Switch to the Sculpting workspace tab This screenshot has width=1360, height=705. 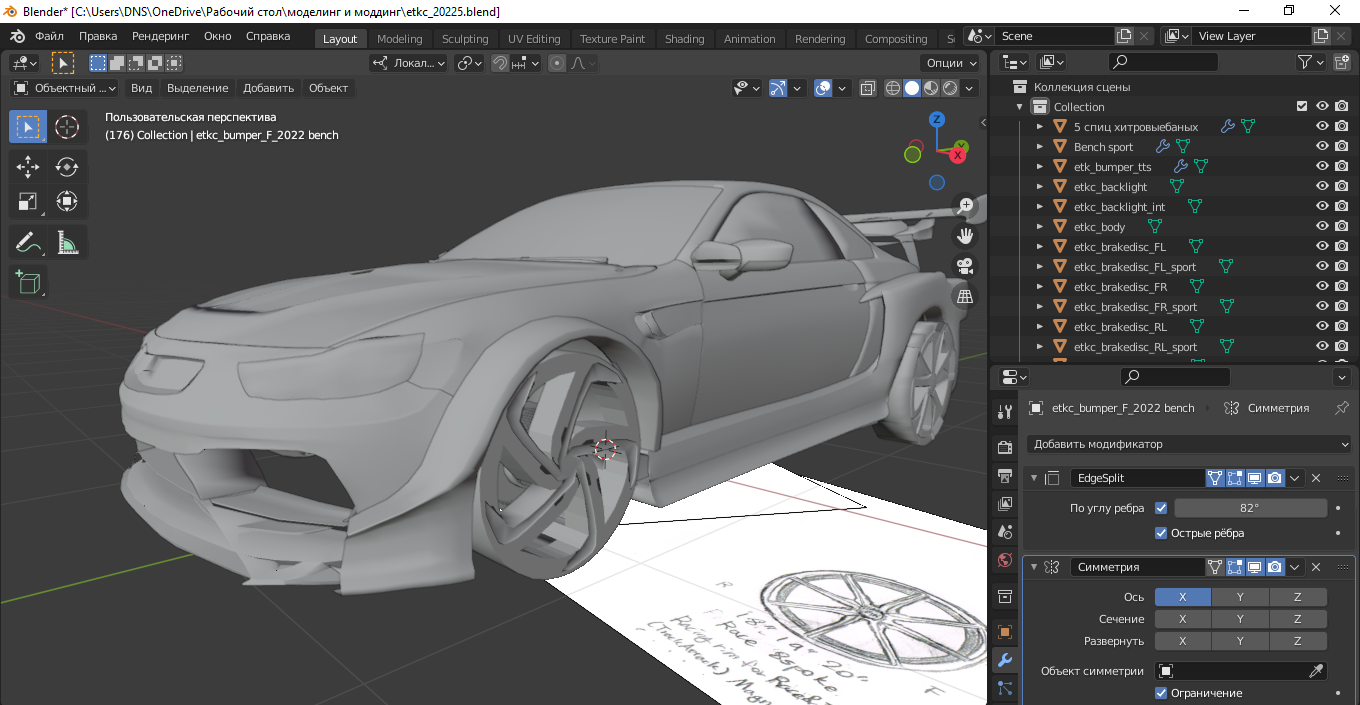tap(465, 39)
